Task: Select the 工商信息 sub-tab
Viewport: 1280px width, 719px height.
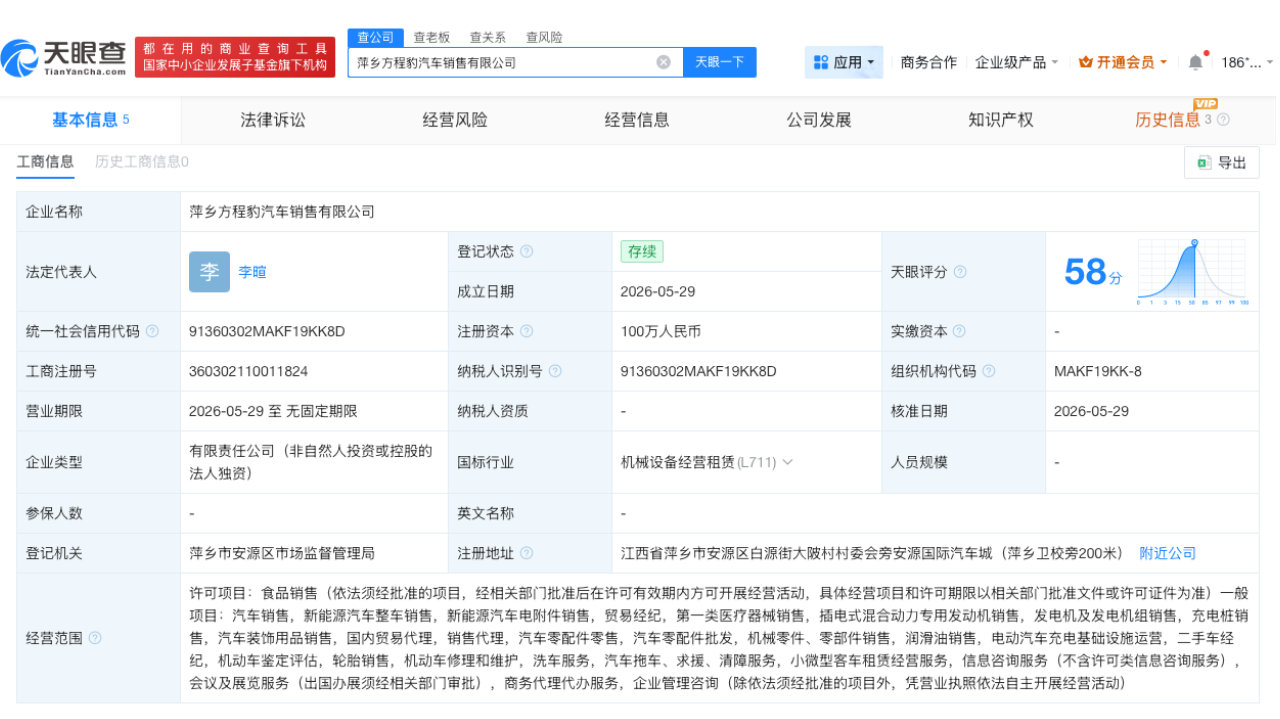Action: 45,161
